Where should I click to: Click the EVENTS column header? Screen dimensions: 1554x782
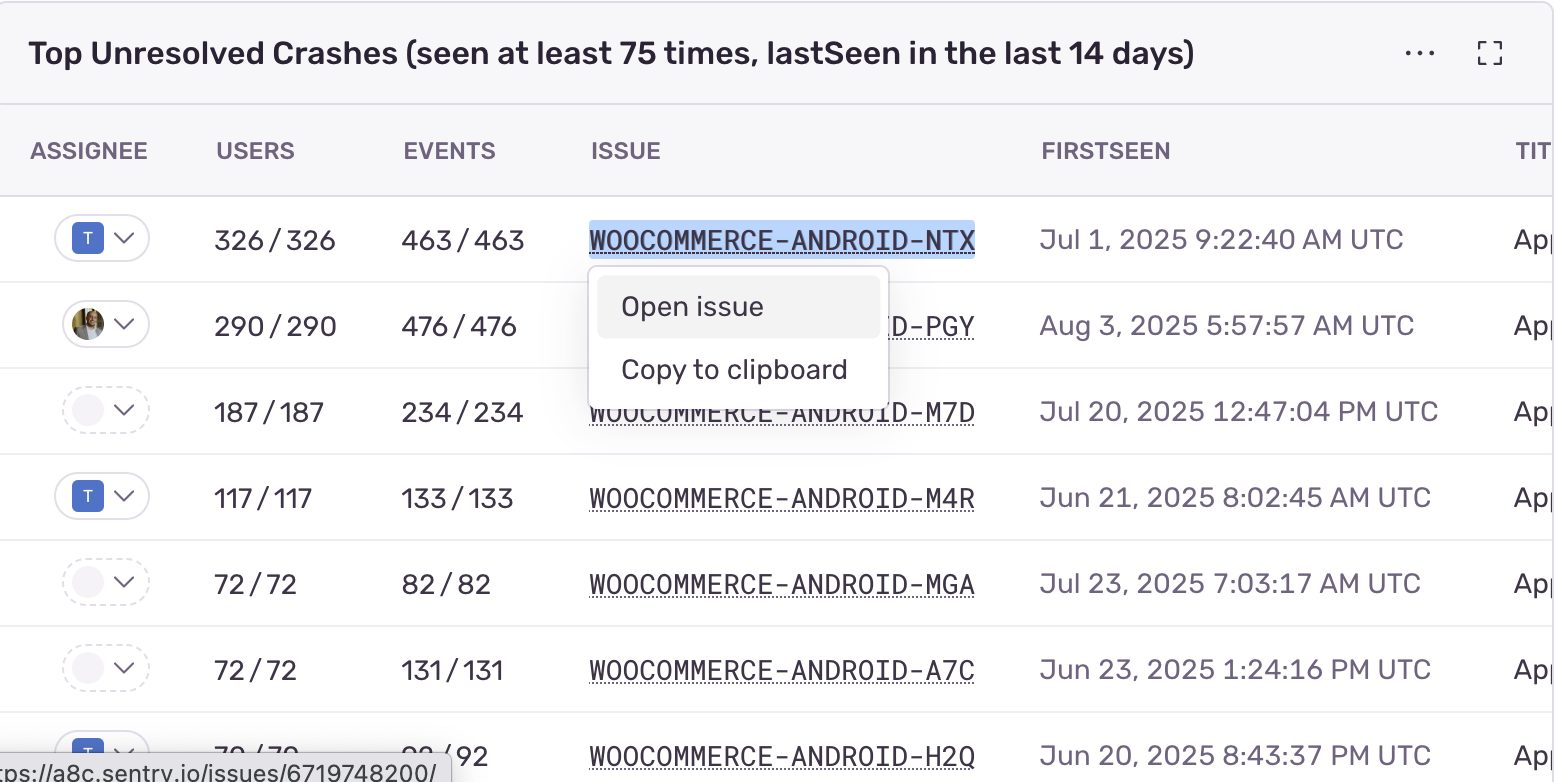tap(449, 151)
